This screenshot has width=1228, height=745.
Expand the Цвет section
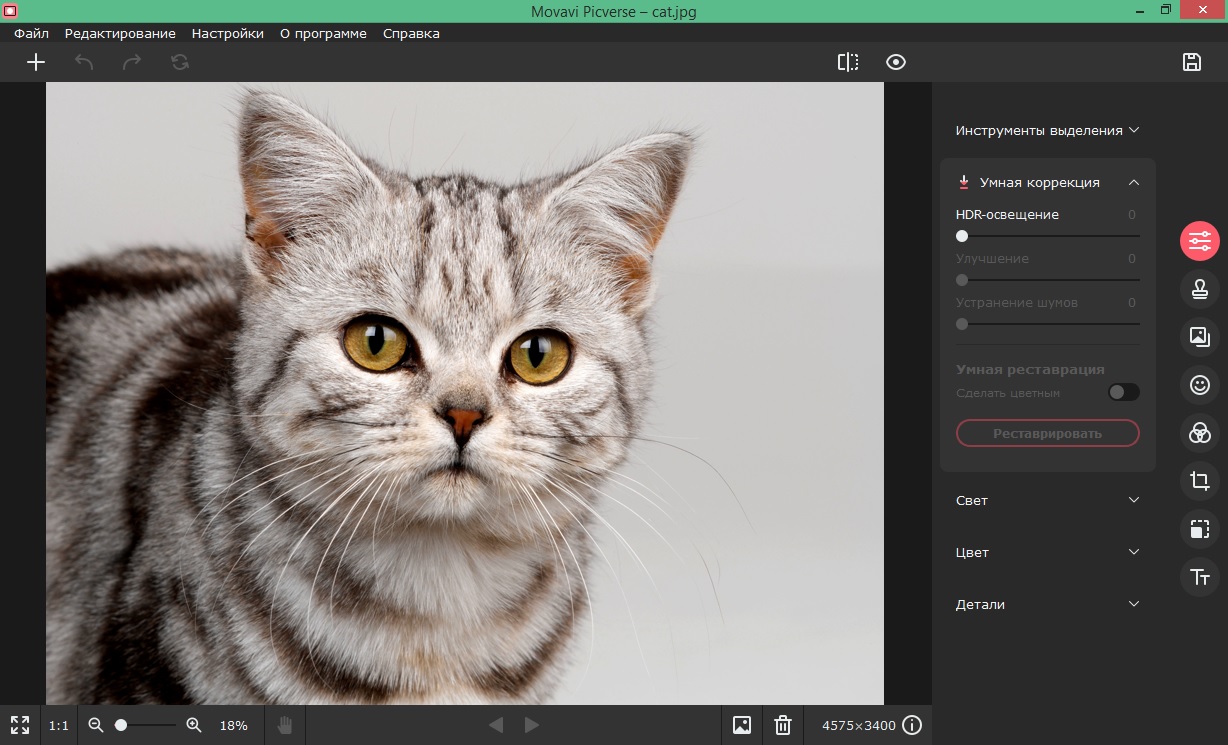[x=1048, y=552]
